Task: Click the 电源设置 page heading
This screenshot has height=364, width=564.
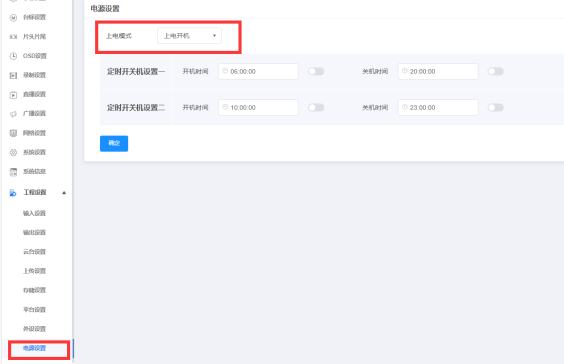Action: pyautogui.click(x=105, y=9)
